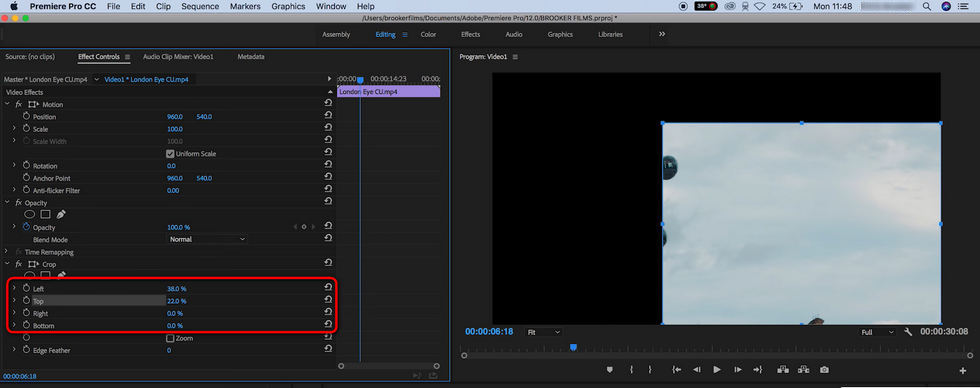Click the Lift button
The height and width of the screenshot is (388, 980).
782,370
